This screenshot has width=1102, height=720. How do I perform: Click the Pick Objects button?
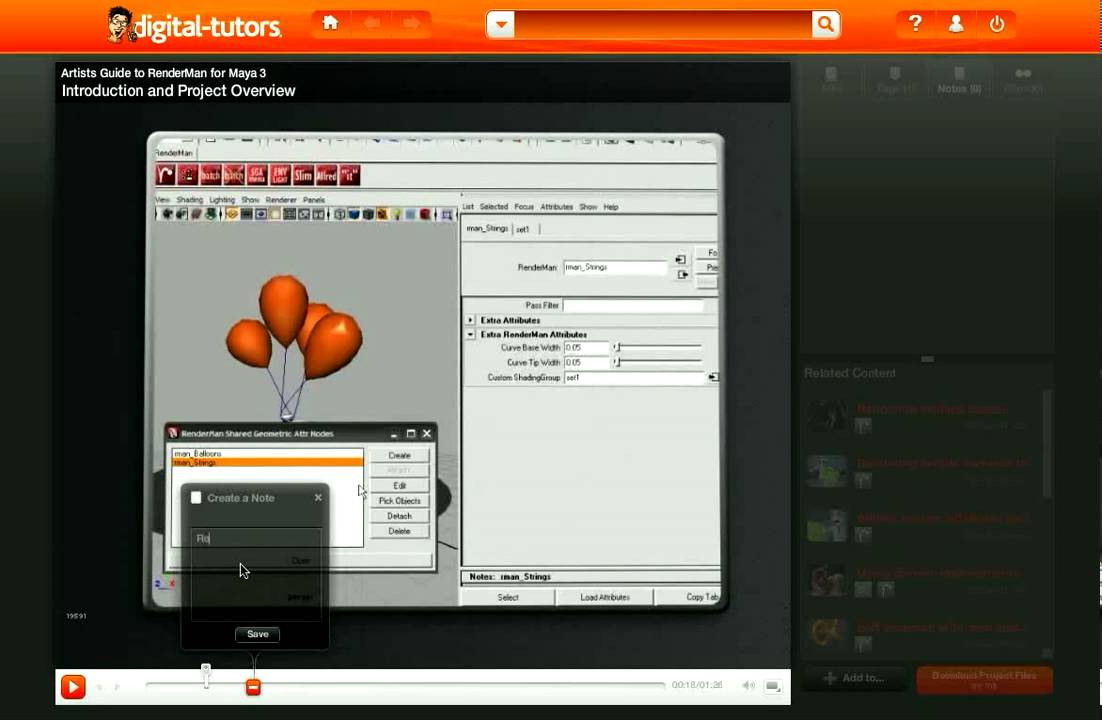pos(399,501)
